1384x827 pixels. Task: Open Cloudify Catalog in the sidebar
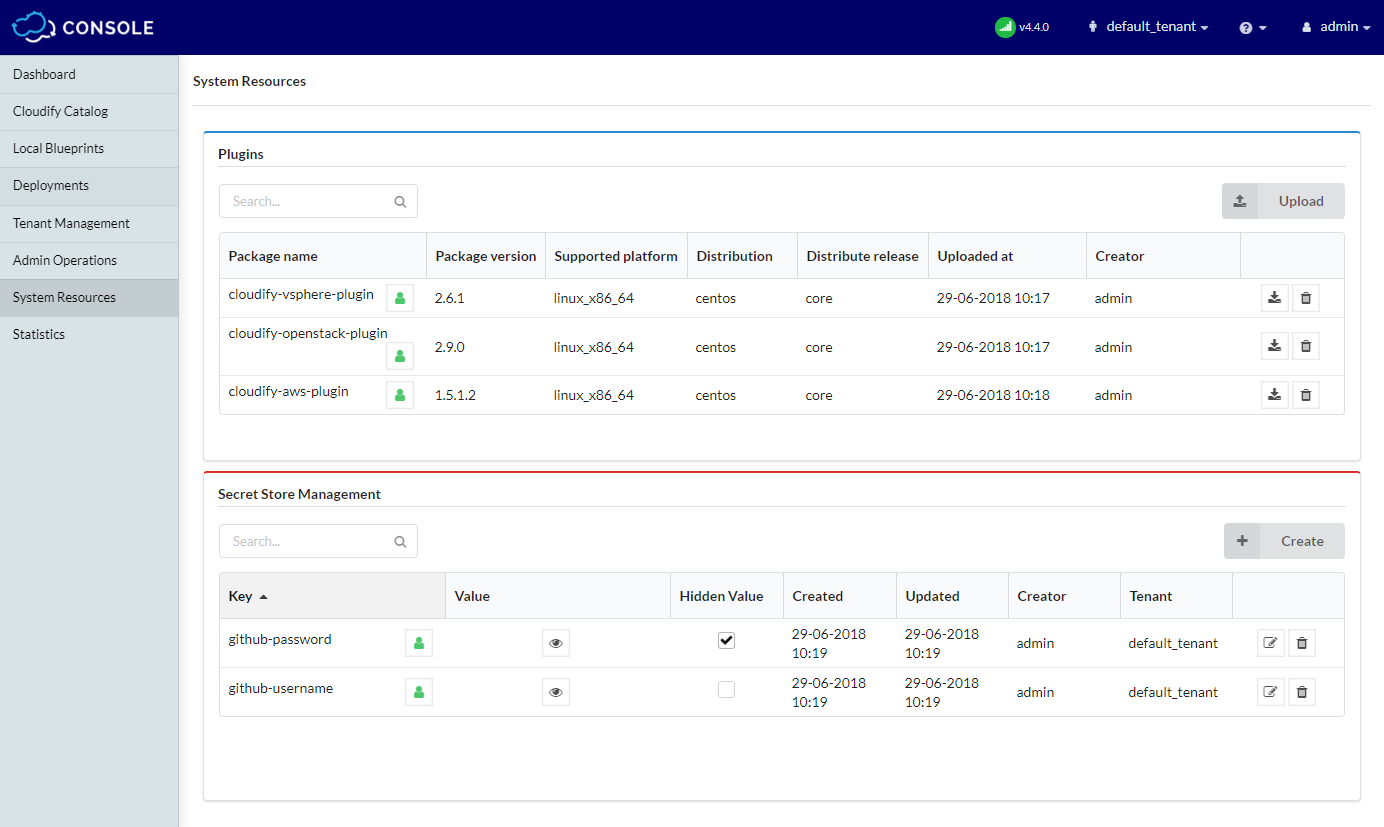[89, 111]
